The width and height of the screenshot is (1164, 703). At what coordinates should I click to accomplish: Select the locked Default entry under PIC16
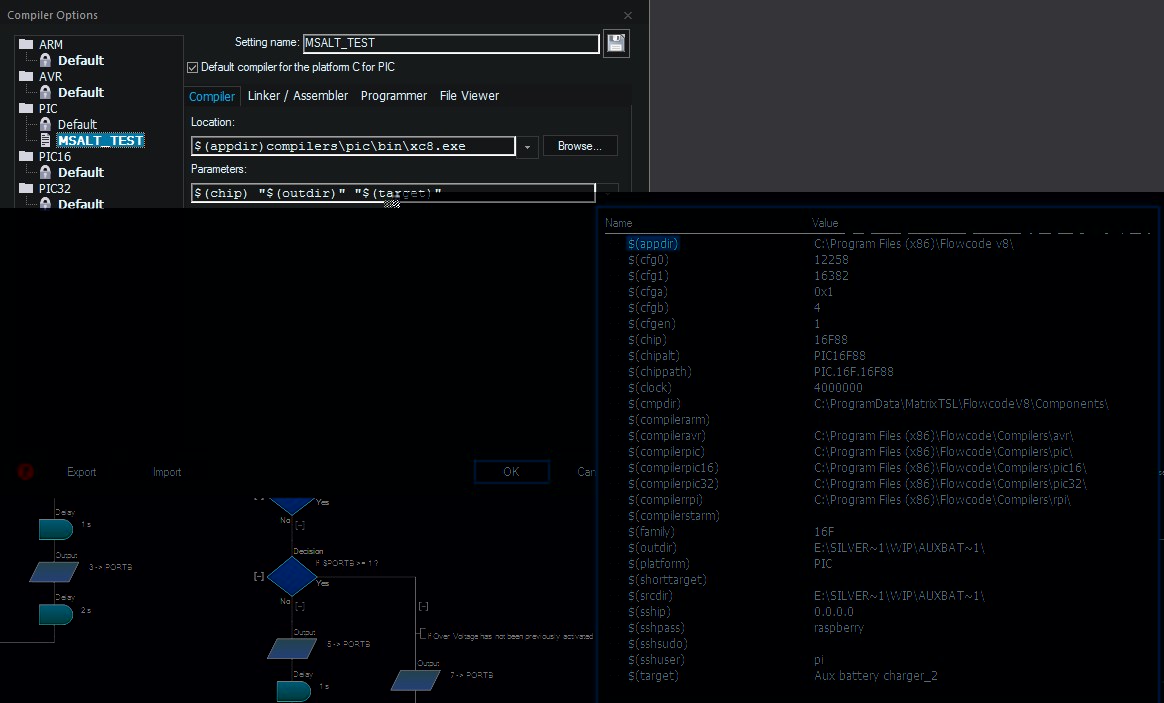tap(72, 172)
